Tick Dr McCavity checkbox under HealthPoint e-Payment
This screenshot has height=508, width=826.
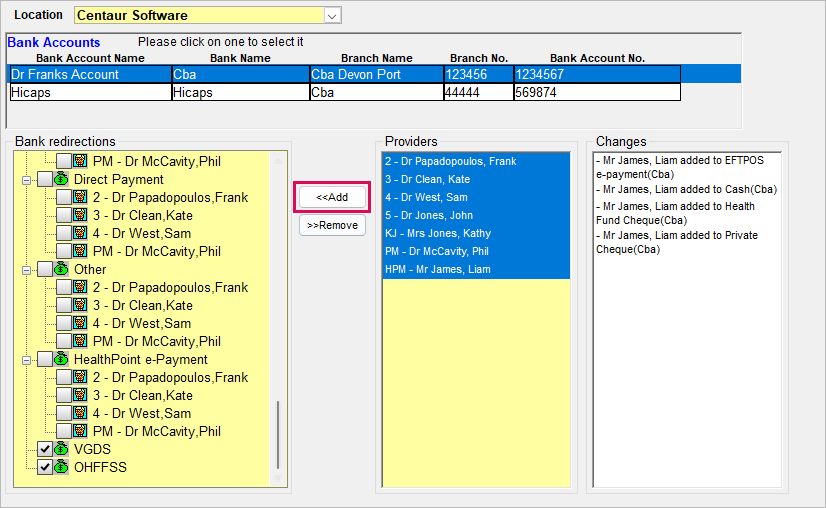(64, 431)
